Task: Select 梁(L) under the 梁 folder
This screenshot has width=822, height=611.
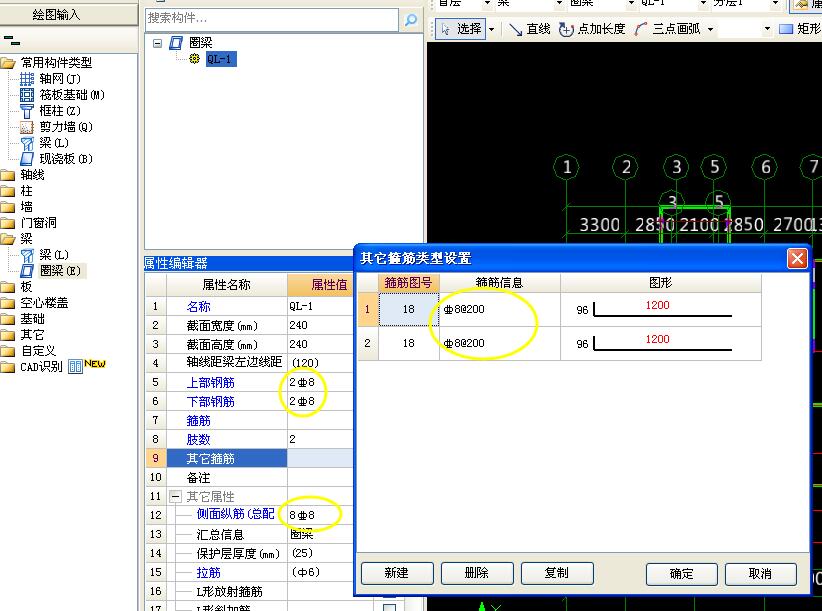Action: pyautogui.click(x=45, y=255)
